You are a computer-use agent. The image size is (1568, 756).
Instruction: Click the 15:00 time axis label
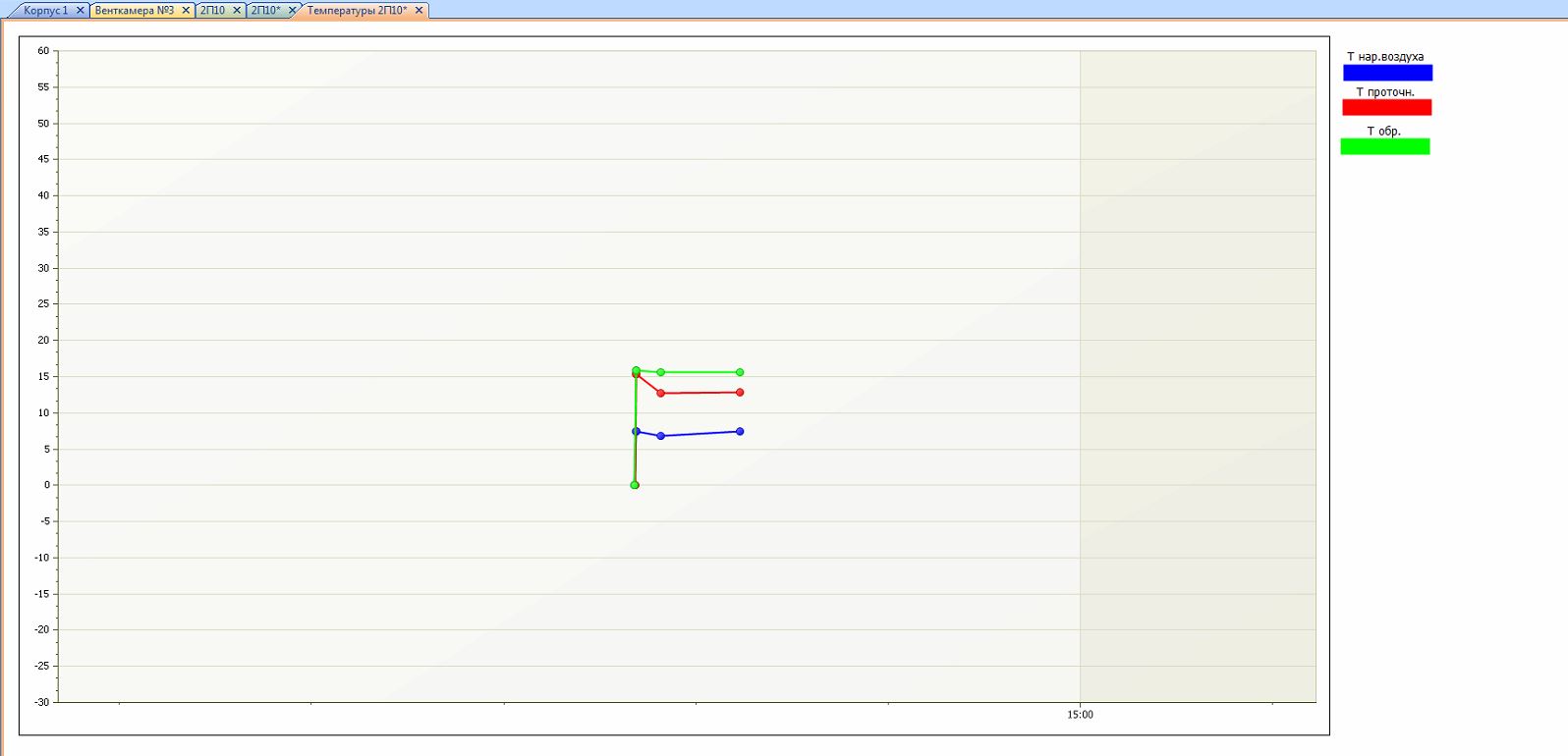pos(1080,715)
